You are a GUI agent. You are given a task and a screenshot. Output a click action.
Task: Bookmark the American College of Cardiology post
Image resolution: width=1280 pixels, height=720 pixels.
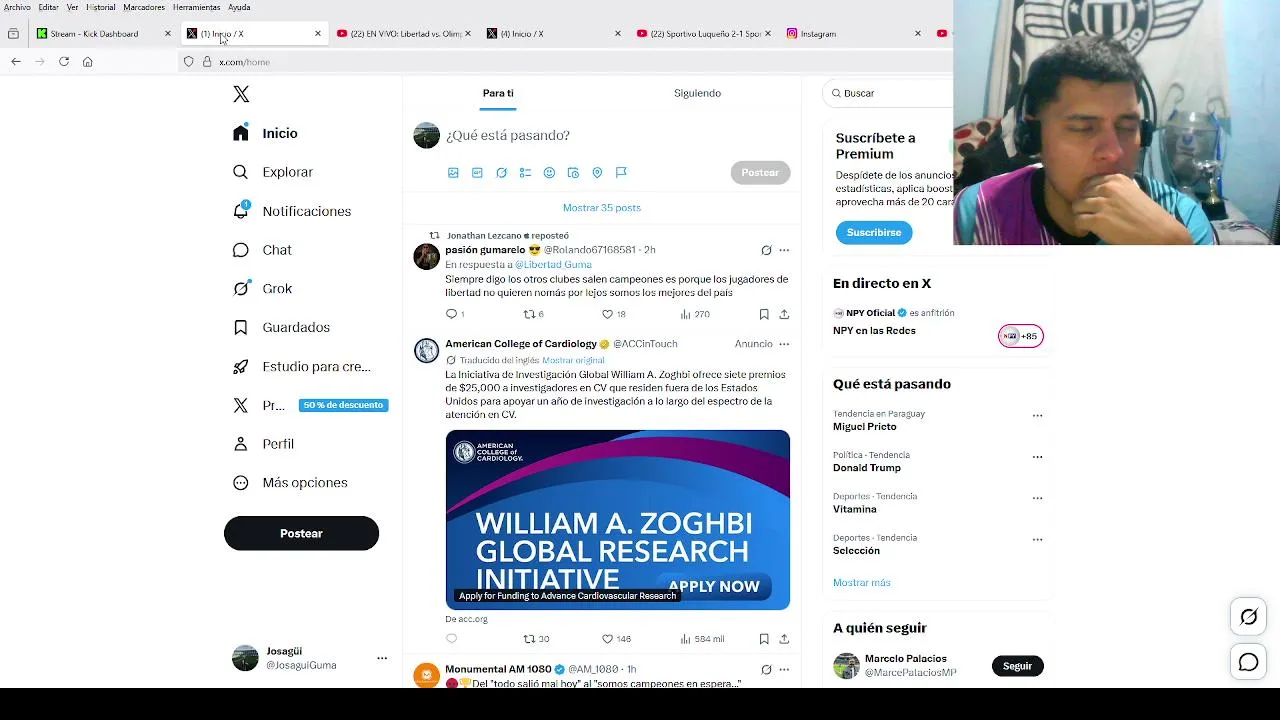(764, 639)
